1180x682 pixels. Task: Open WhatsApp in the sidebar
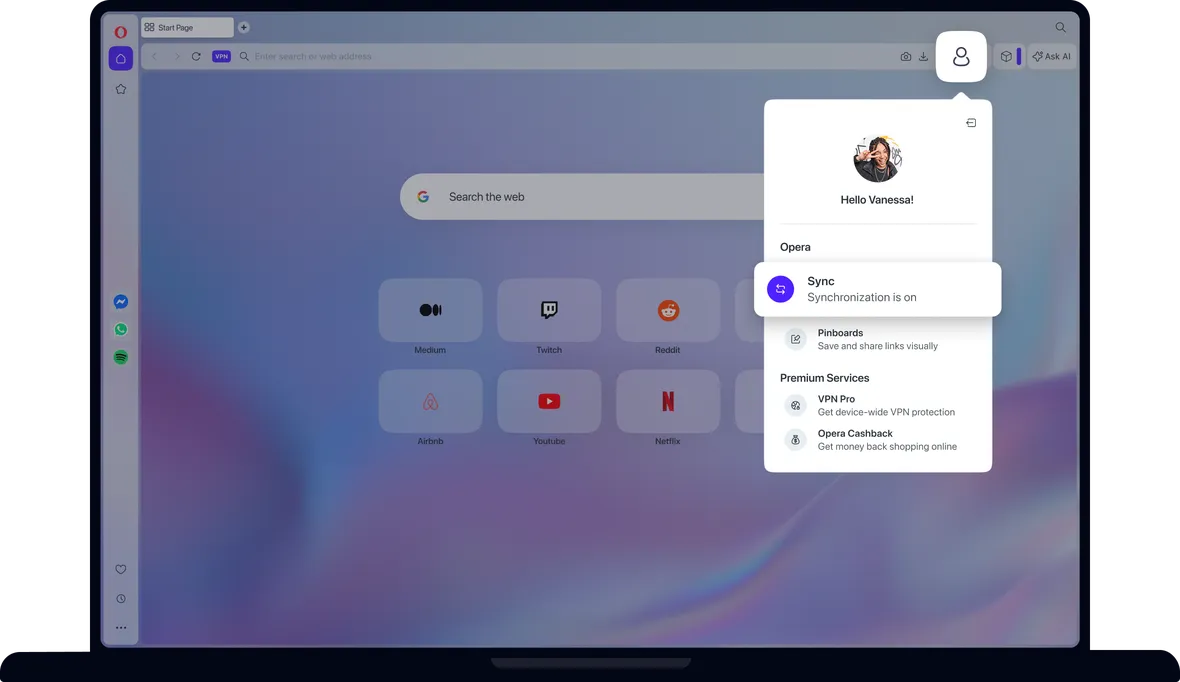pyautogui.click(x=120, y=330)
